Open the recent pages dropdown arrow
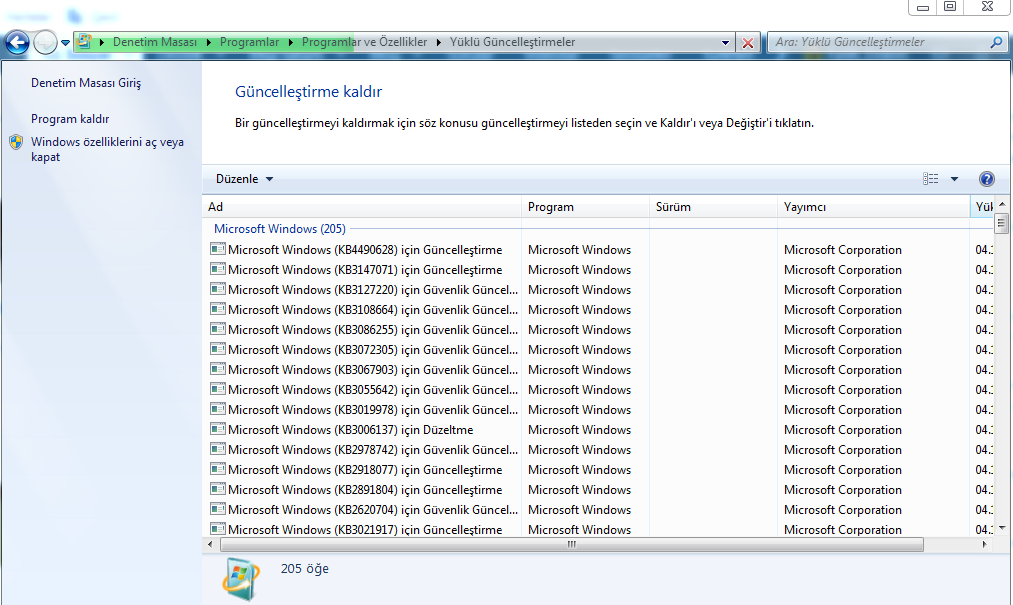The height and width of the screenshot is (605, 1013). point(65,43)
